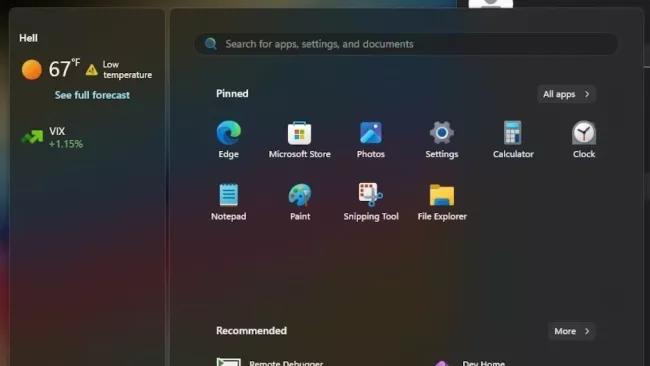Click the Recommended section heading

[x=251, y=331]
